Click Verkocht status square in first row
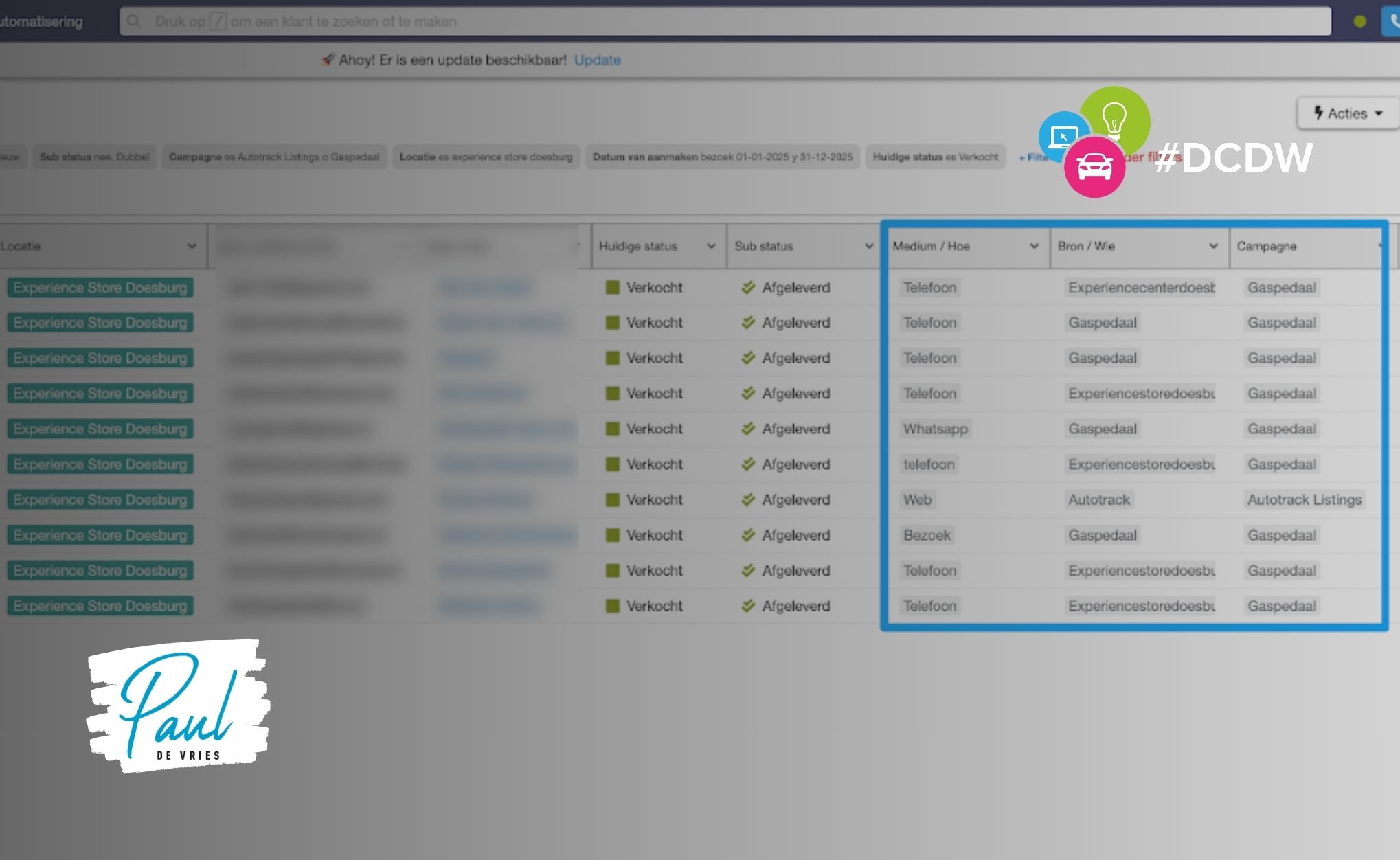The height and width of the screenshot is (860, 1400). 612,288
